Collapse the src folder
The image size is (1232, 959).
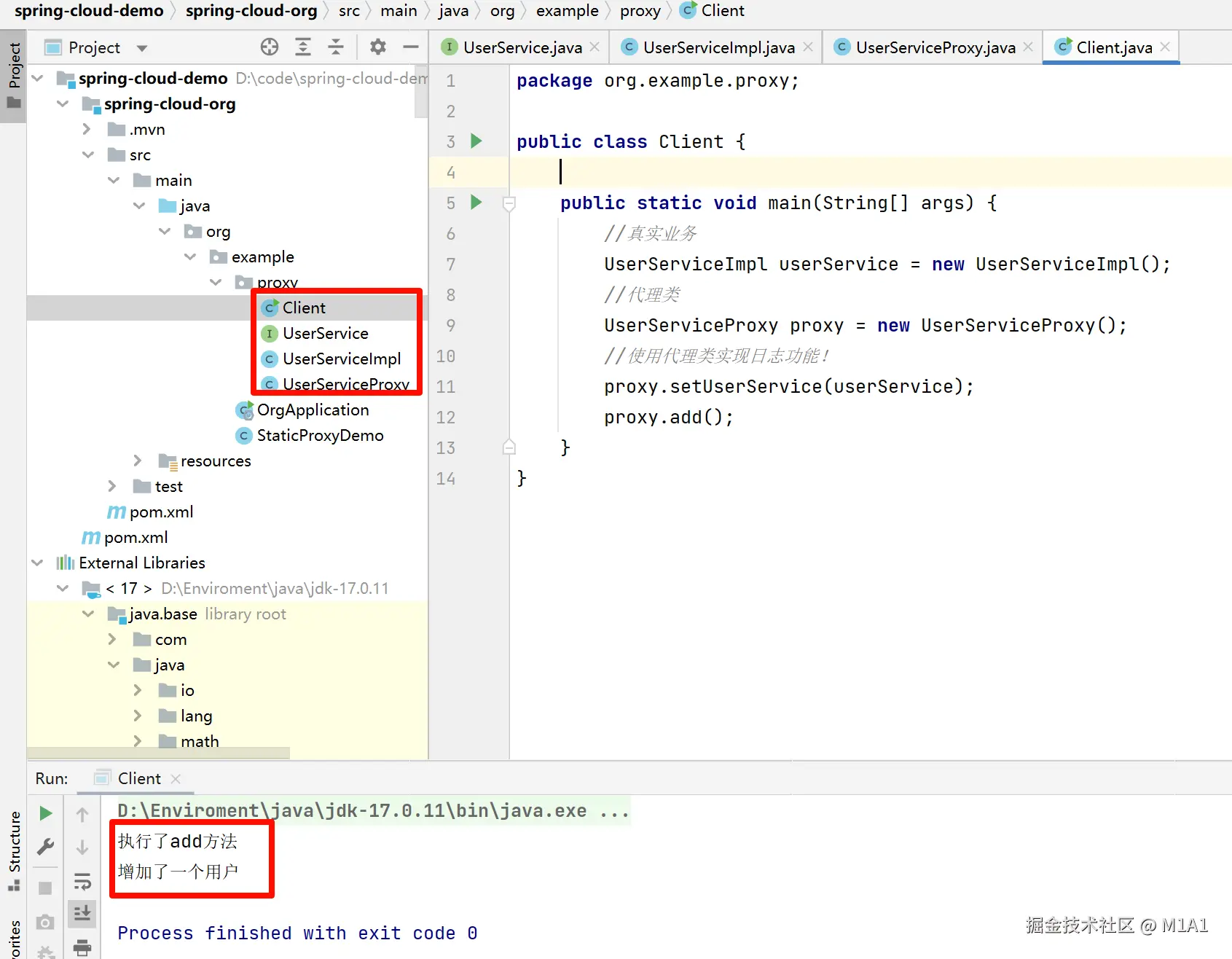pos(88,154)
